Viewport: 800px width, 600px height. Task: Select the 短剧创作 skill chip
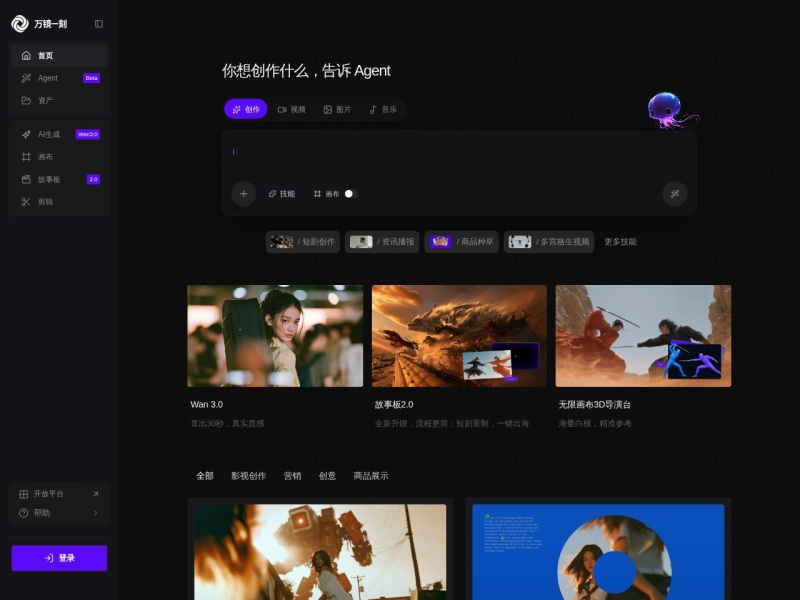pyautogui.click(x=303, y=242)
